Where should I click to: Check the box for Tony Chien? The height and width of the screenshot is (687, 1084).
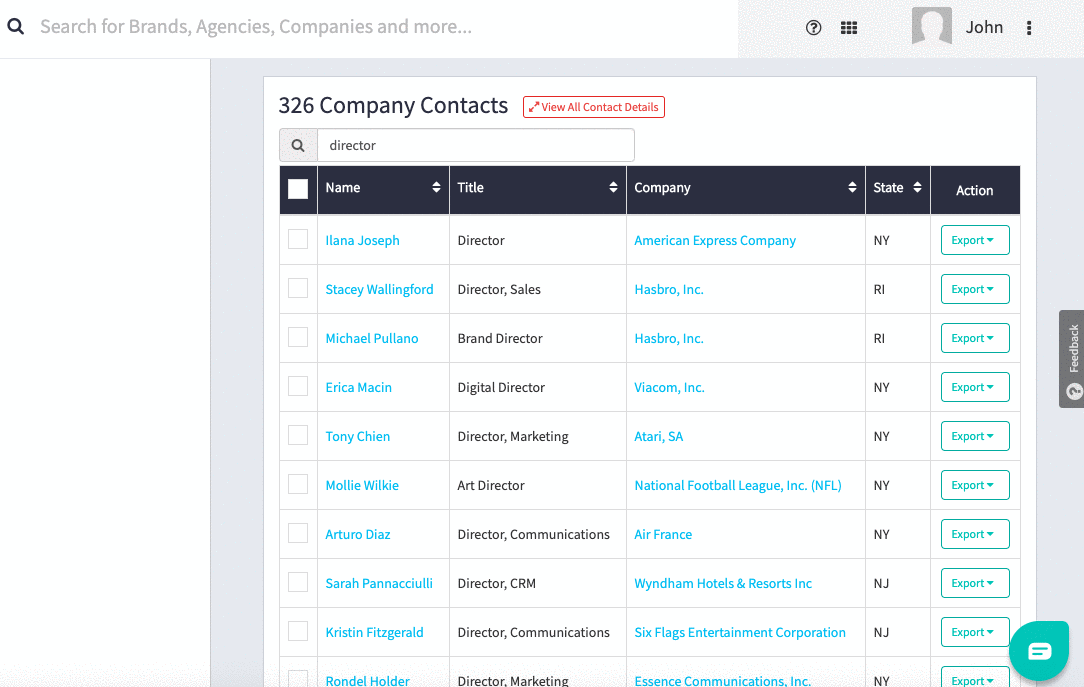pyautogui.click(x=298, y=435)
